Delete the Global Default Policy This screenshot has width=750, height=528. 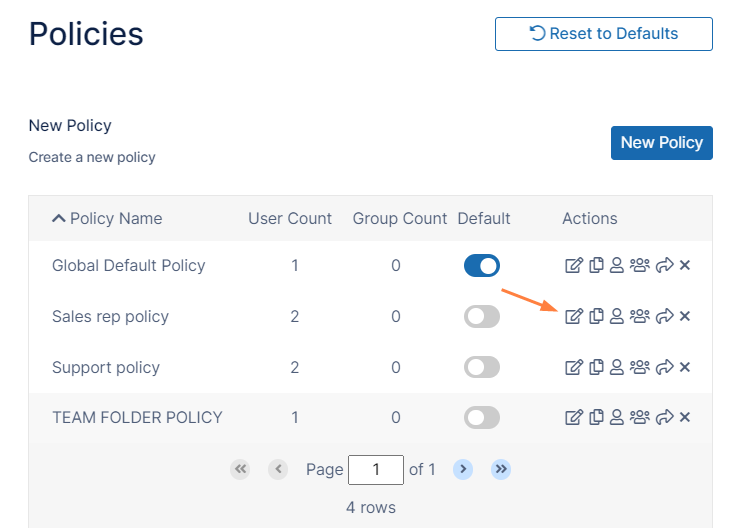tap(685, 265)
